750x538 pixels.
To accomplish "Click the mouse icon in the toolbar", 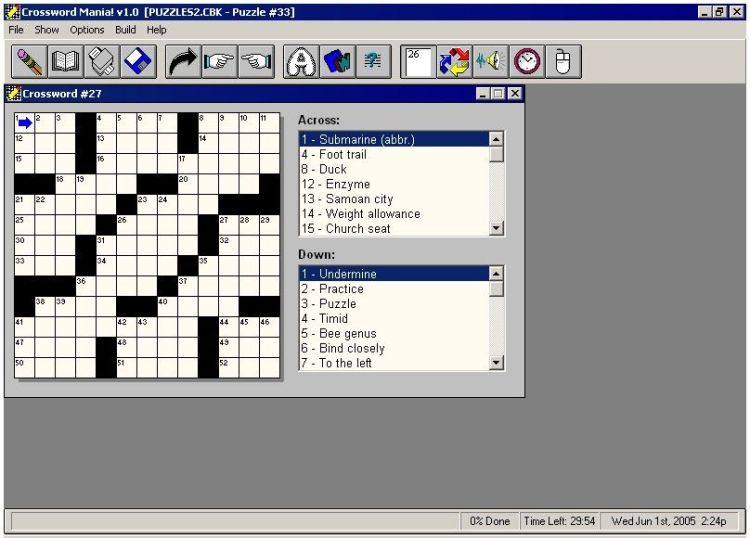I will coord(563,62).
